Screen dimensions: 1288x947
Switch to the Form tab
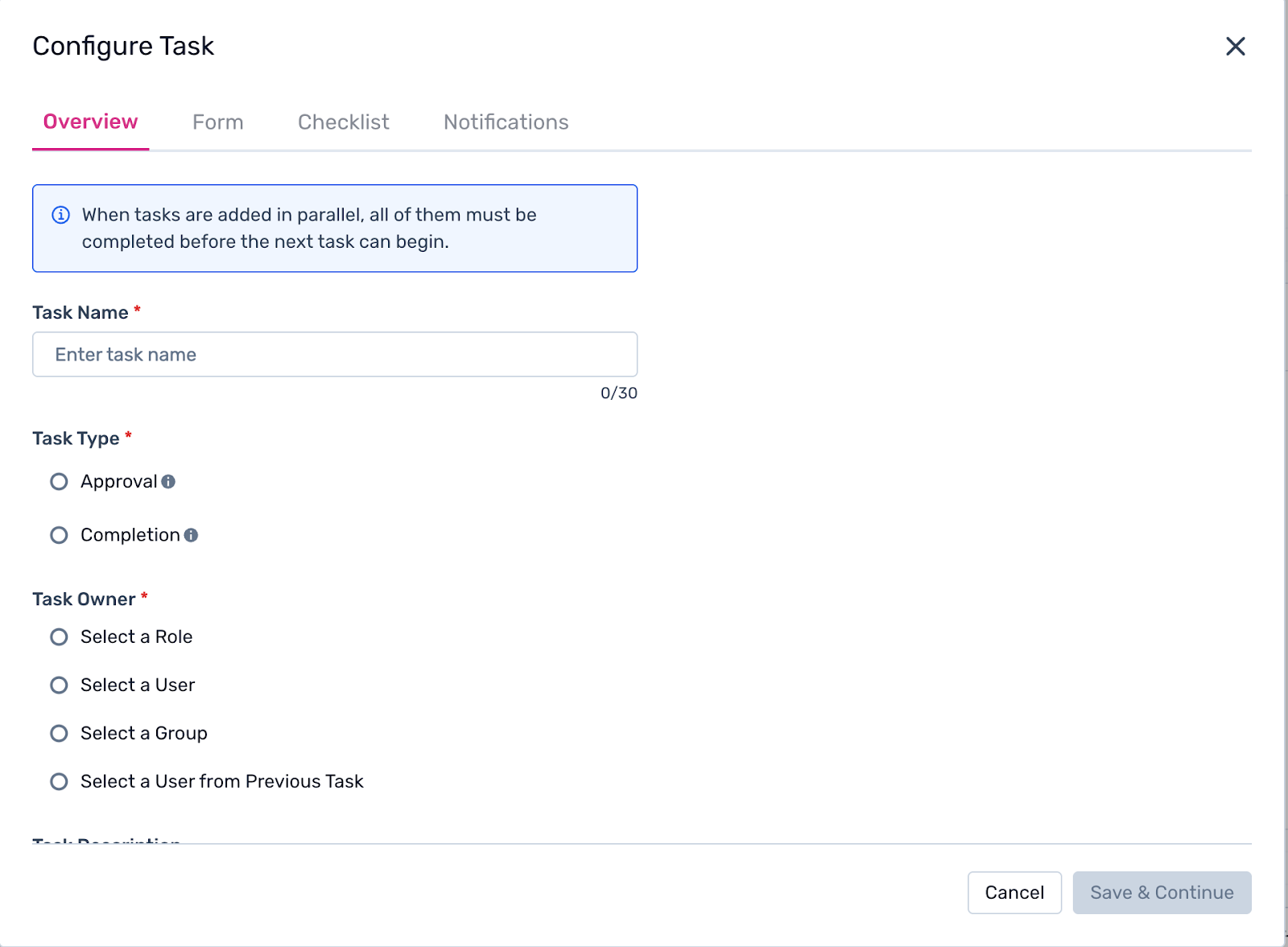click(217, 122)
